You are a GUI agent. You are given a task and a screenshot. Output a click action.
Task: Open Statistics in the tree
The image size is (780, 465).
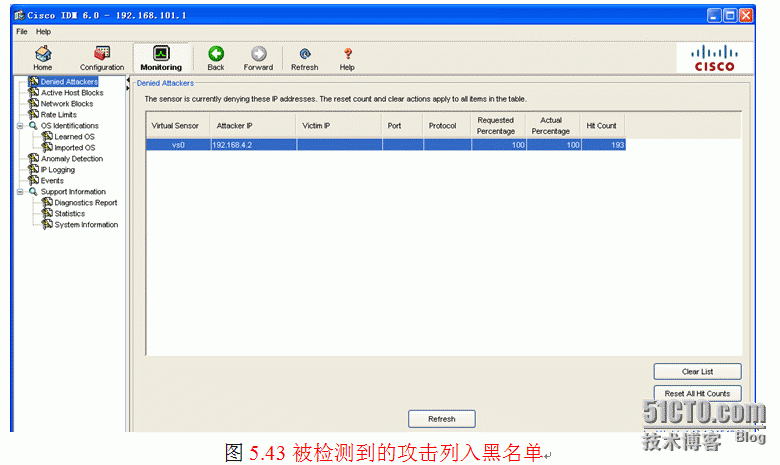pyautogui.click(x=70, y=213)
